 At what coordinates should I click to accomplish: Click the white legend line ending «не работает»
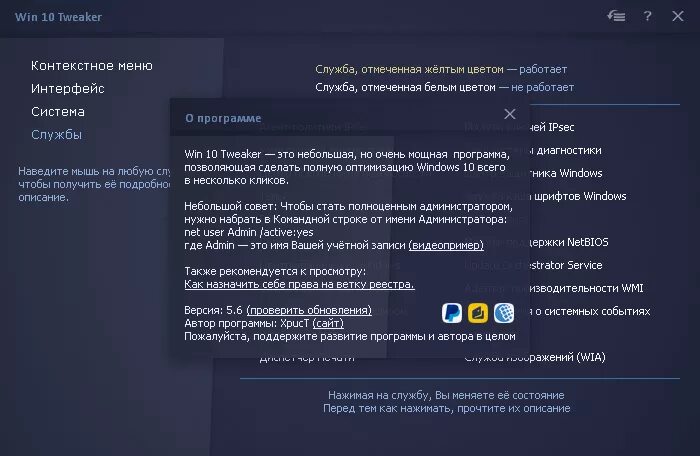(445, 87)
